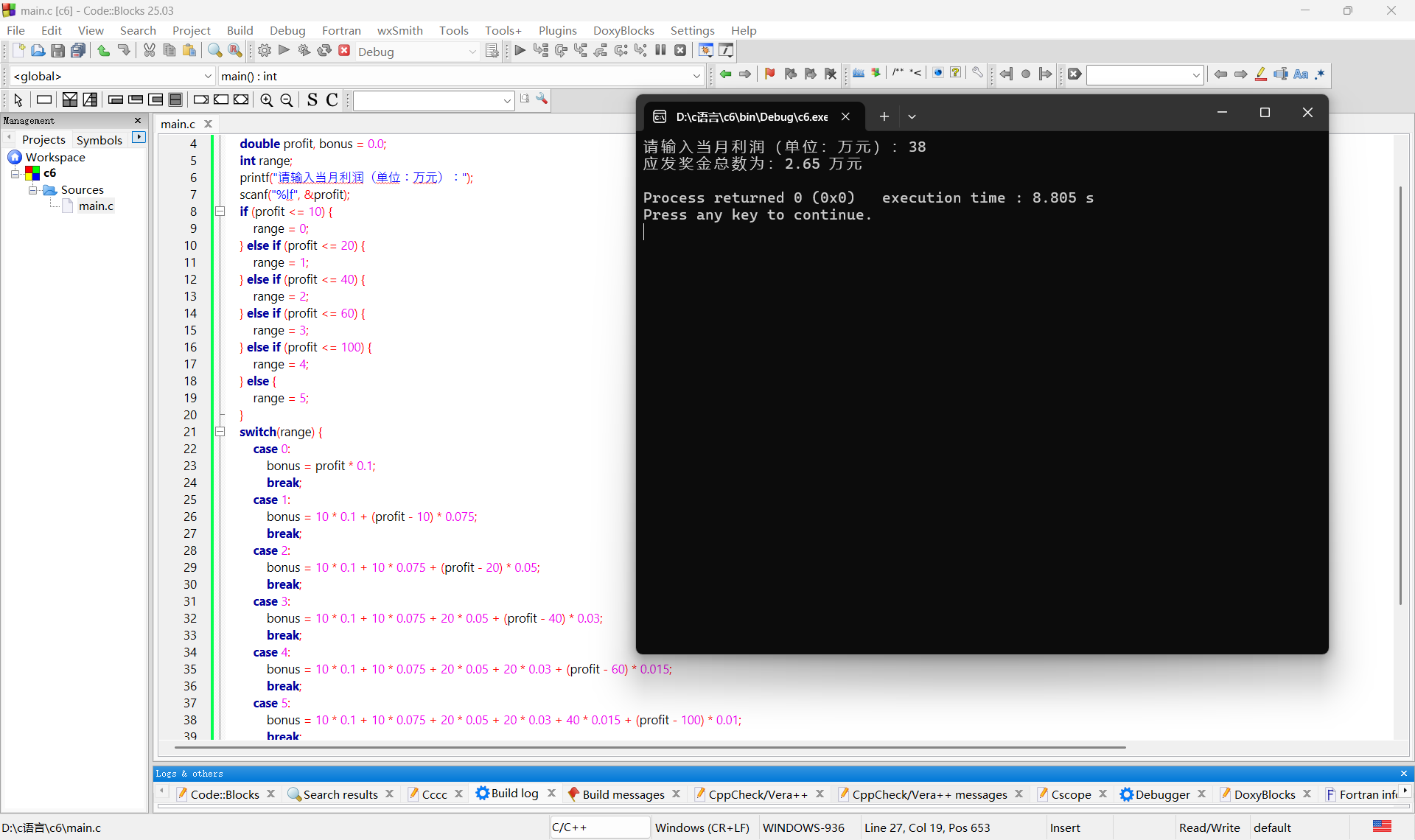
Task: Click the Build and run icon
Action: pyautogui.click(x=304, y=51)
